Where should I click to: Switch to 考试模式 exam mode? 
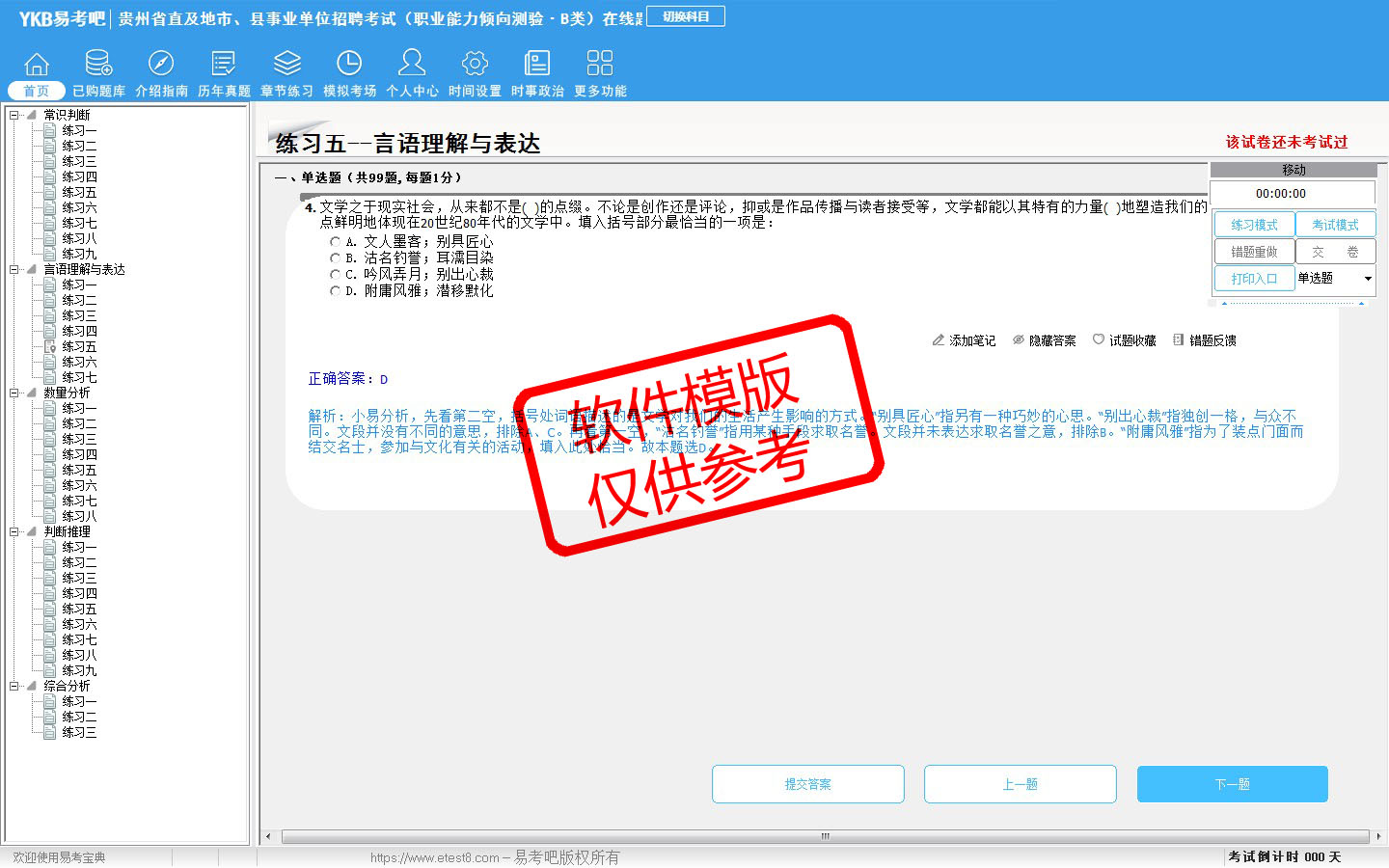[1335, 225]
